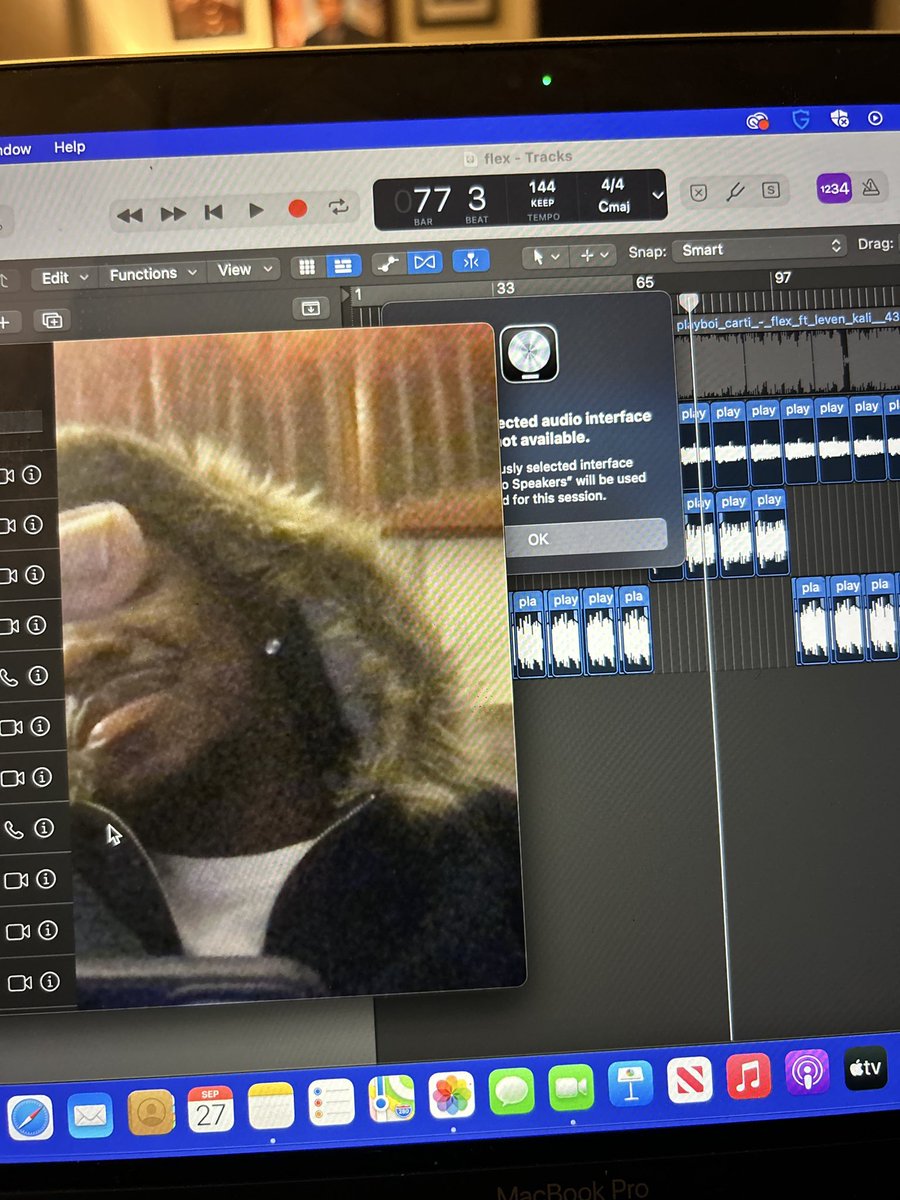Screen dimensions: 900x1200
Task: Click the track header options icon
Action: pos(310,308)
